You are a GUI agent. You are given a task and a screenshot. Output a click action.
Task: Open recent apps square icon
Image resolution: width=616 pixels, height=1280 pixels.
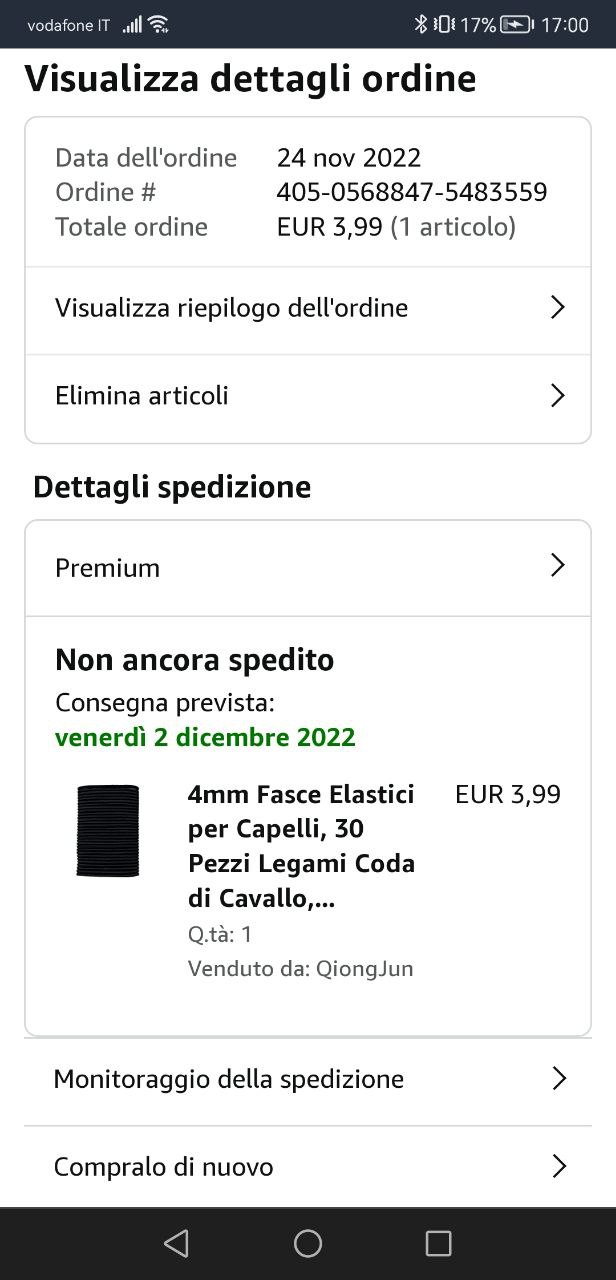pos(438,1243)
